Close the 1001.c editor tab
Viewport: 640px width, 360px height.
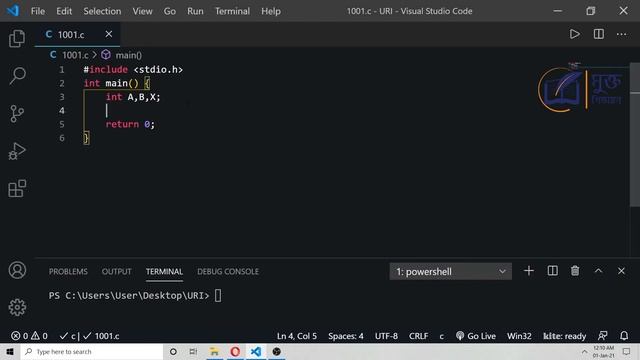click(x=109, y=34)
